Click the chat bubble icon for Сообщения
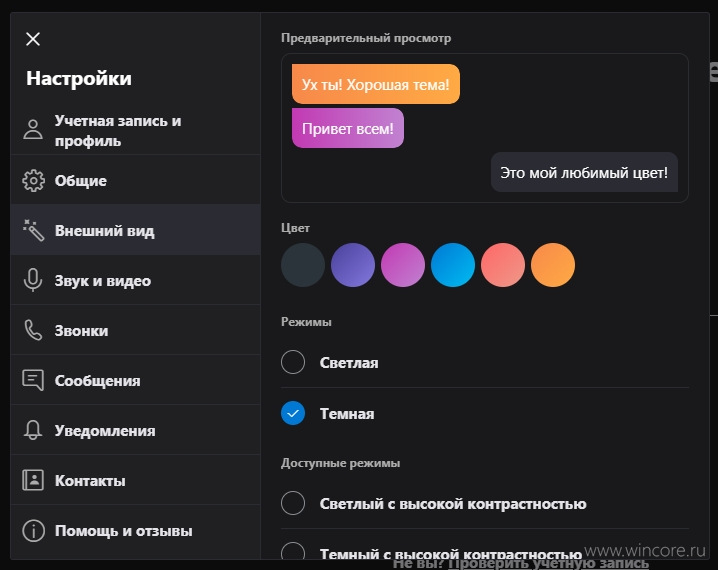Screen dimensions: 718x570 (x=33, y=380)
